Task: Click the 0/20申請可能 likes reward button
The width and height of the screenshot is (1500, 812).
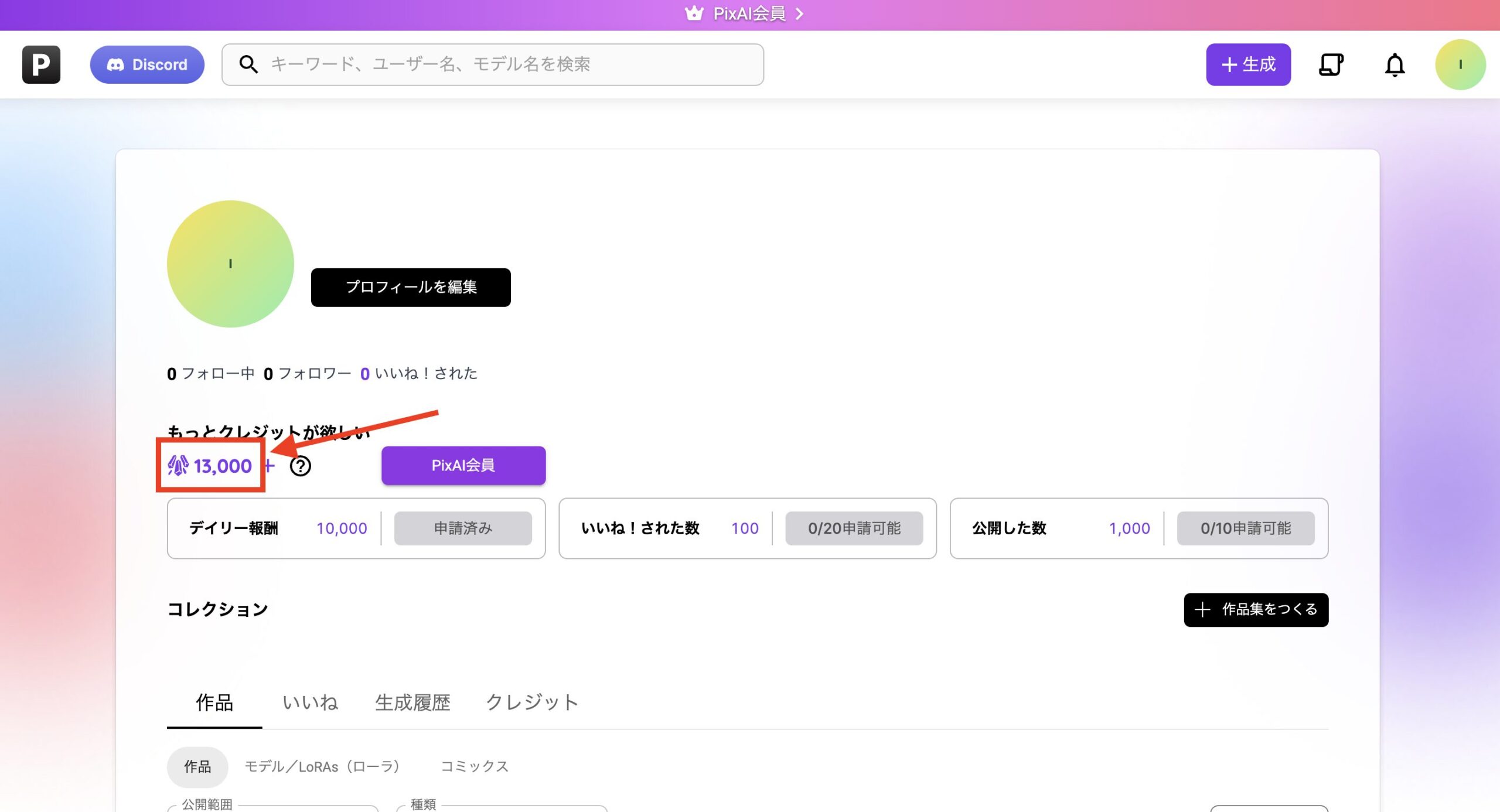Action: (854, 528)
